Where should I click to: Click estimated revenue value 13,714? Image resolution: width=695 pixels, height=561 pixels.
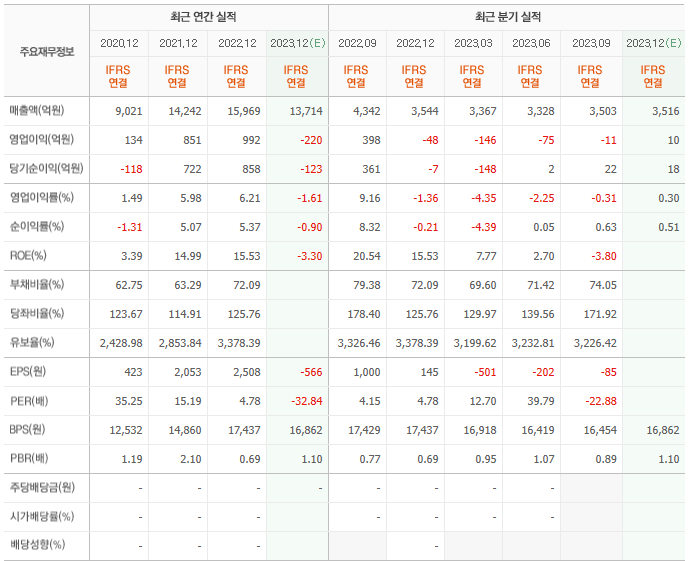tap(306, 111)
